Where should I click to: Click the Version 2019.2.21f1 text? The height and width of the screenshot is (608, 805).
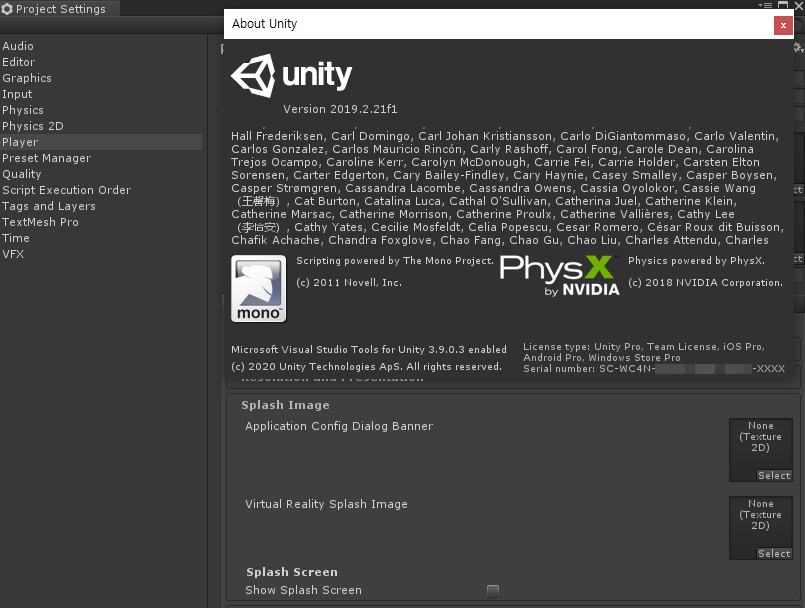click(x=340, y=109)
